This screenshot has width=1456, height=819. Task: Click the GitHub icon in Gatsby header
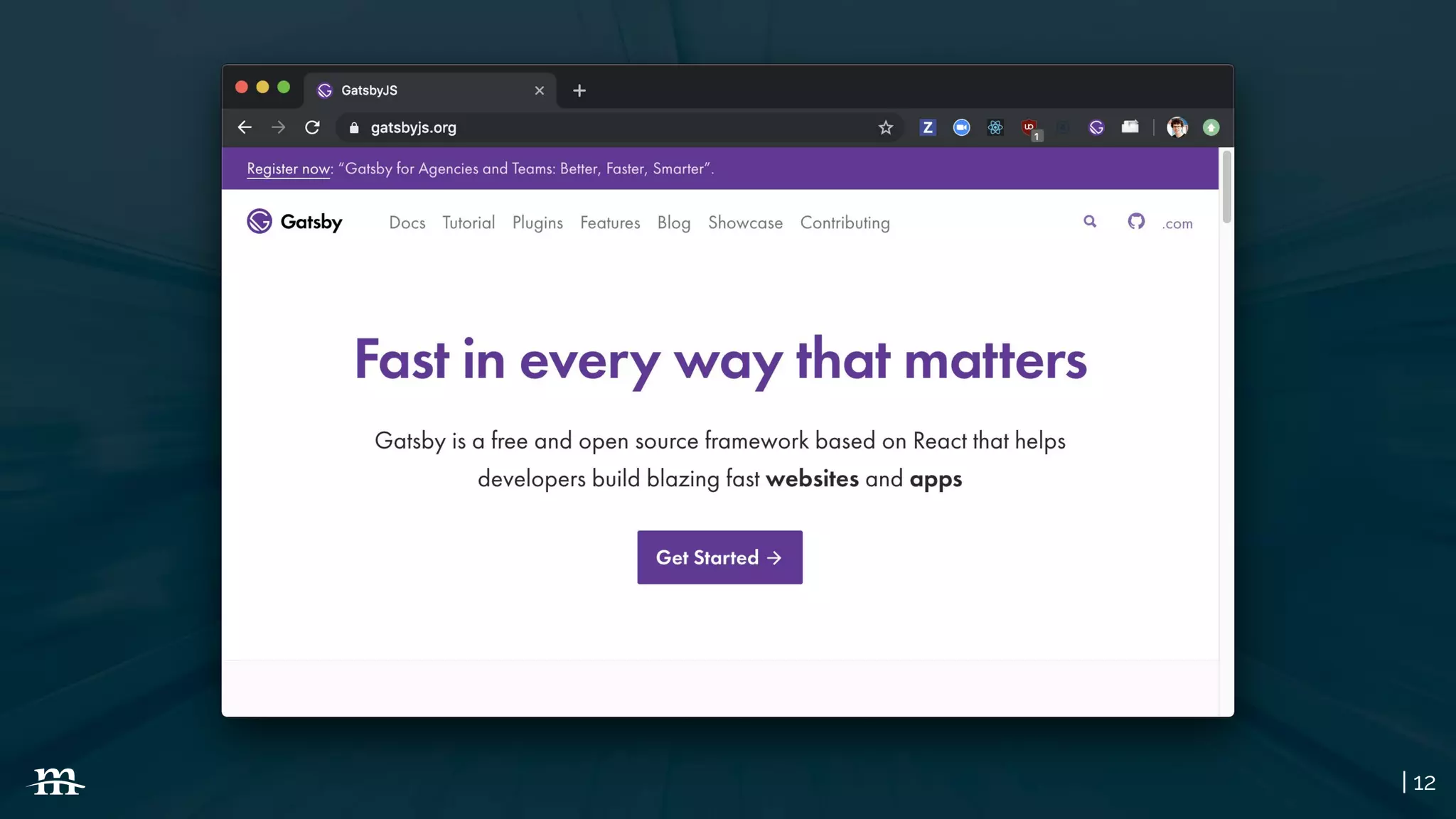(x=1136, y=222)
